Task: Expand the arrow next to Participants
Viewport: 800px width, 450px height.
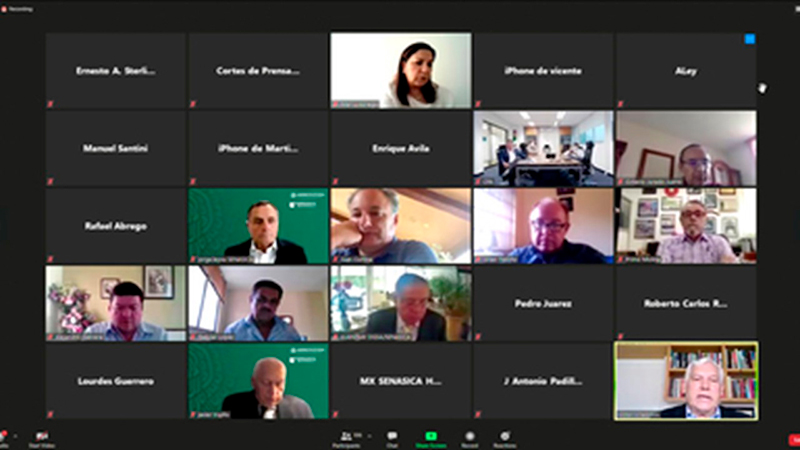Action: tap(369, 436)
